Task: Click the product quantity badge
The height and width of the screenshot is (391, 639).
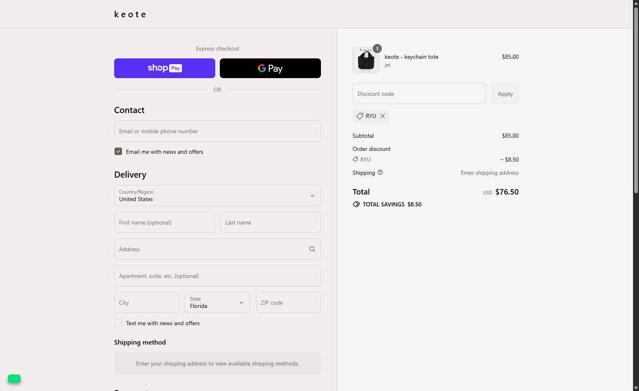Action: [x=377, y=49]
